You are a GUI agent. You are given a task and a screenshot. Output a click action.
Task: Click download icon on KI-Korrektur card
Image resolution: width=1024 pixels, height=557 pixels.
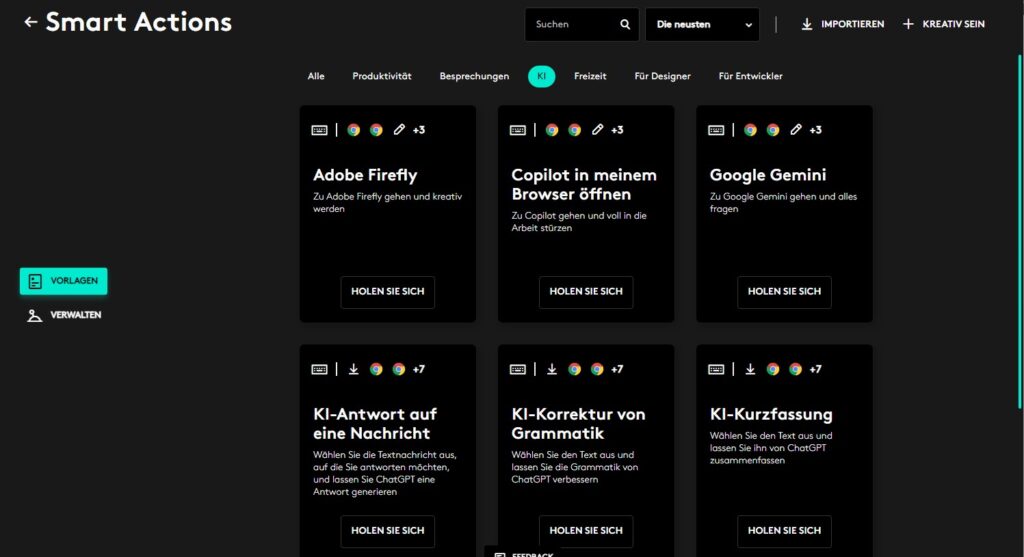coord(552,370)
